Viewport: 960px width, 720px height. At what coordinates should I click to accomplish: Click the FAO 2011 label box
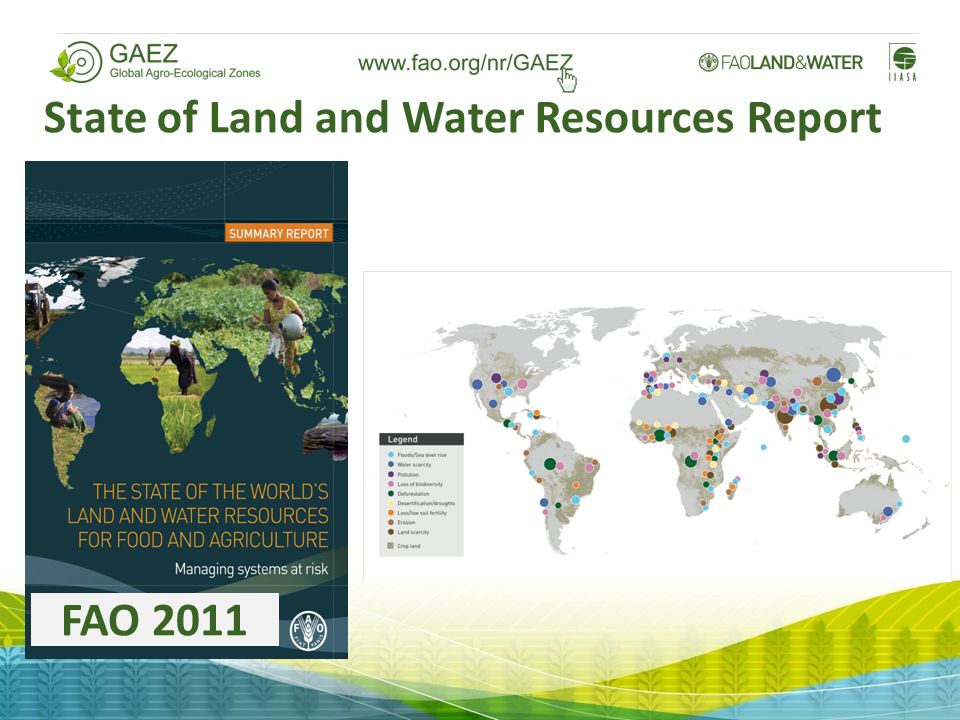pyautogui.click(x=154, y=620)
